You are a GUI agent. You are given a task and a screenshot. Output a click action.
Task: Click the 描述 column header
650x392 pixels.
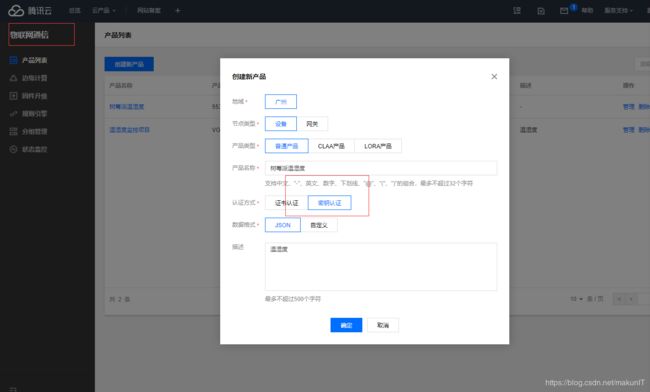525,85
